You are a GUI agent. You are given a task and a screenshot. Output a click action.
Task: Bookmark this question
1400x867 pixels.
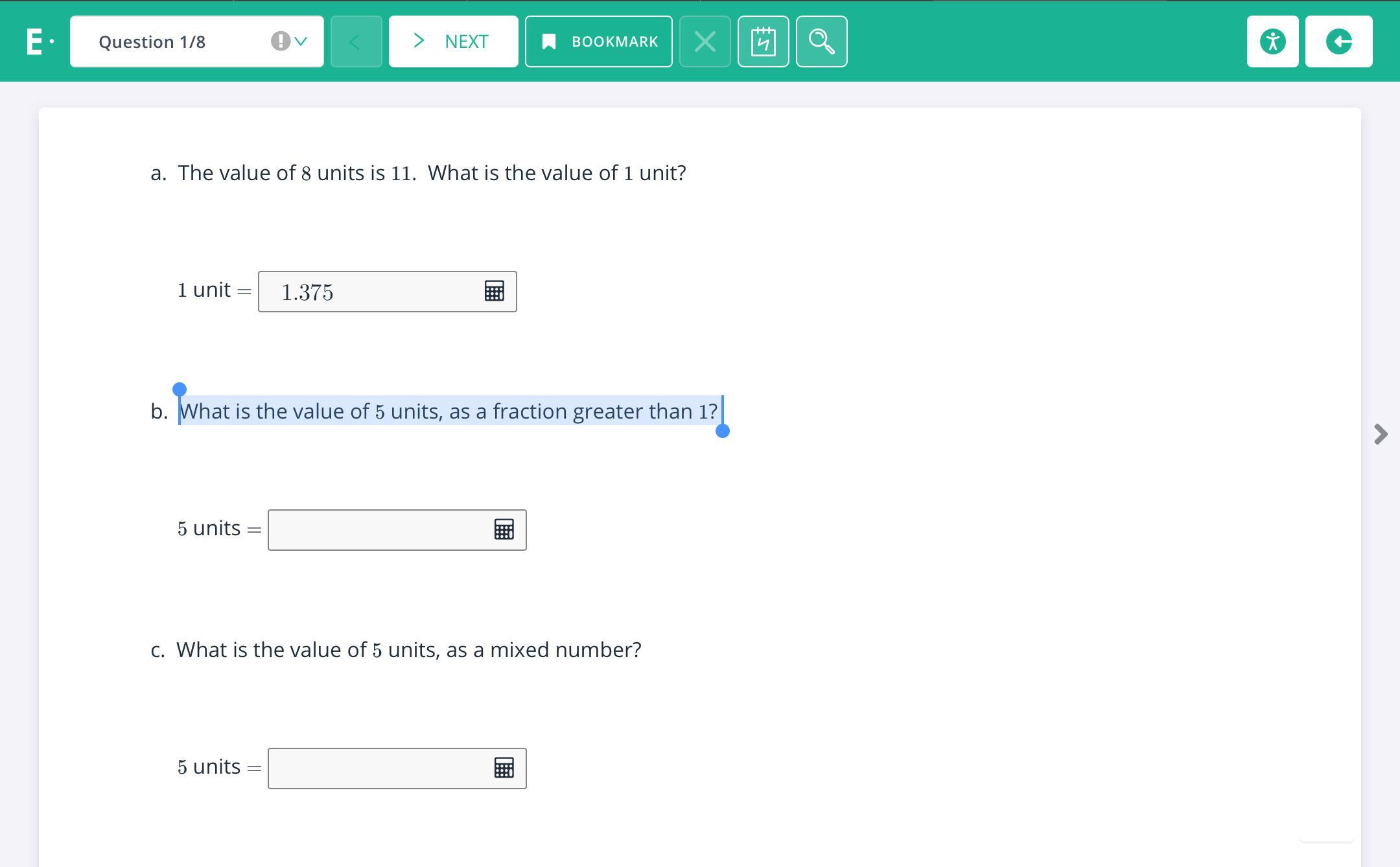pos(598,41)
